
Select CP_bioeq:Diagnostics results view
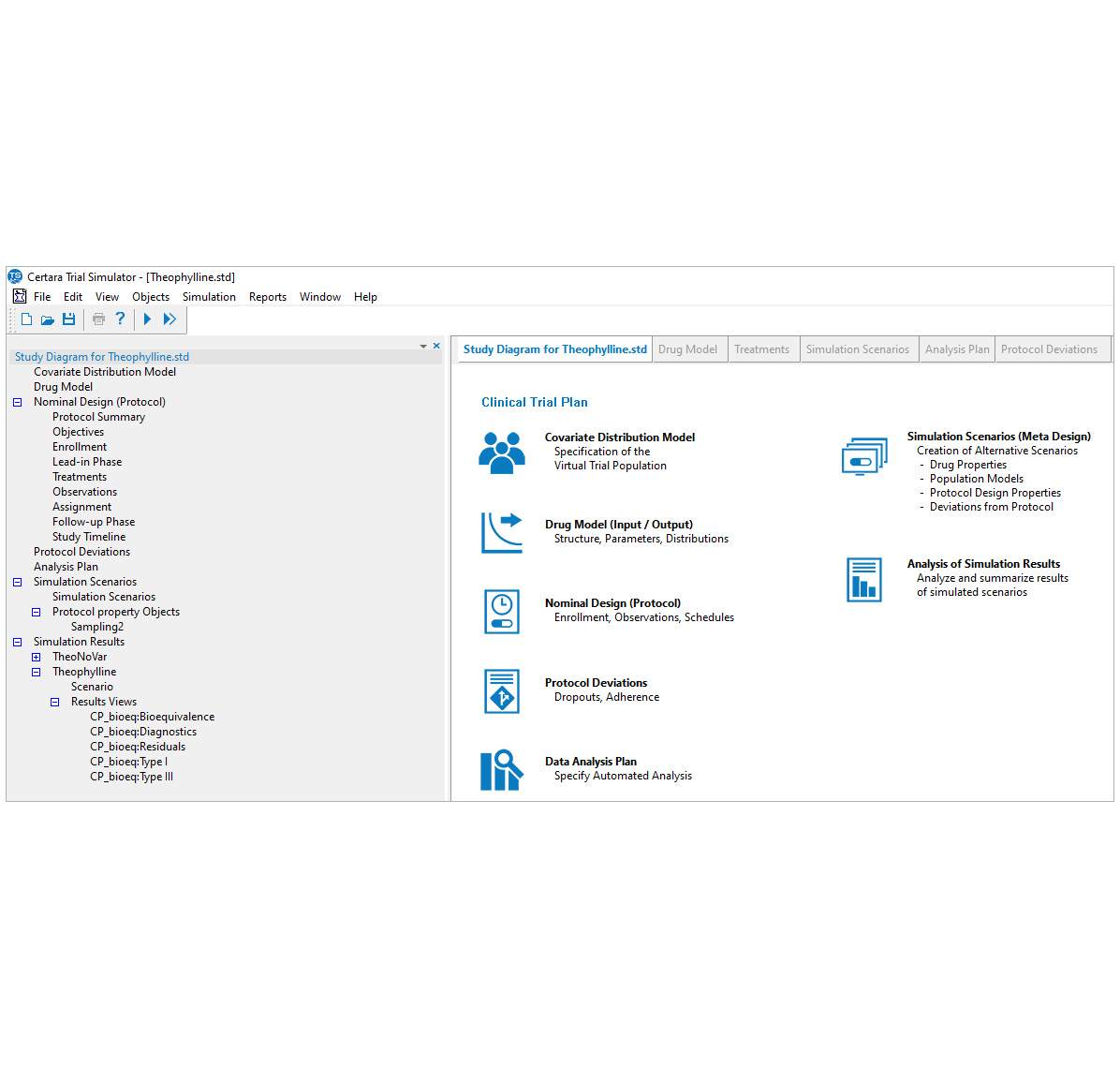pos(143,733)
